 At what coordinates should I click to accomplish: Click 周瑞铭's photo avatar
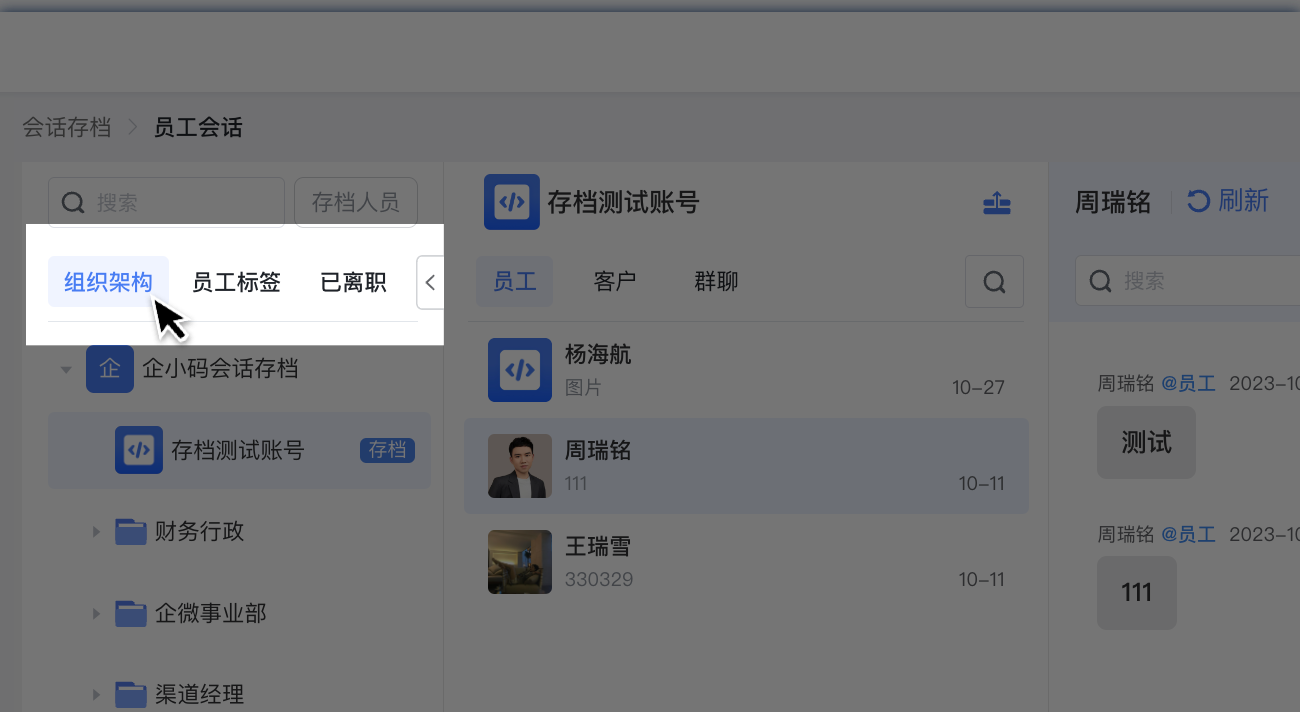pyautogui.click(x=520, y=466)
